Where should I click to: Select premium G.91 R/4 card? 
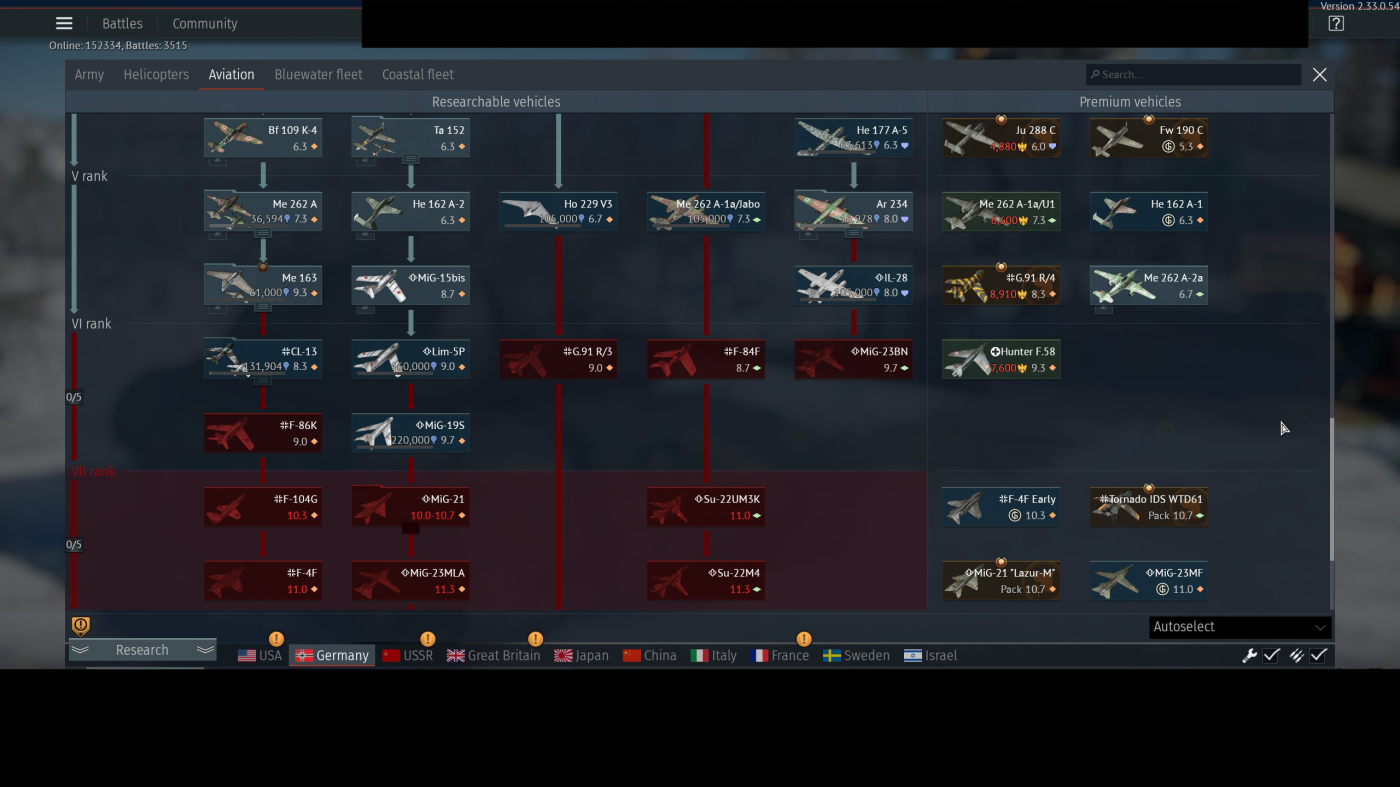tap(1001, 286)
